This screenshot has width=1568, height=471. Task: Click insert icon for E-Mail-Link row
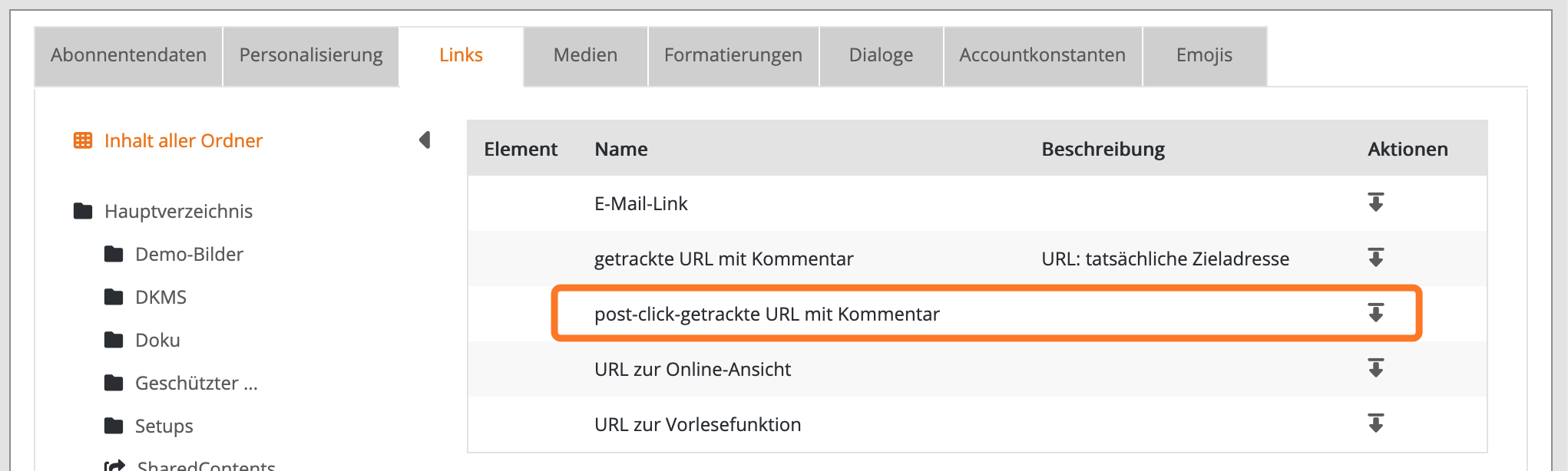coord(1375,203)
